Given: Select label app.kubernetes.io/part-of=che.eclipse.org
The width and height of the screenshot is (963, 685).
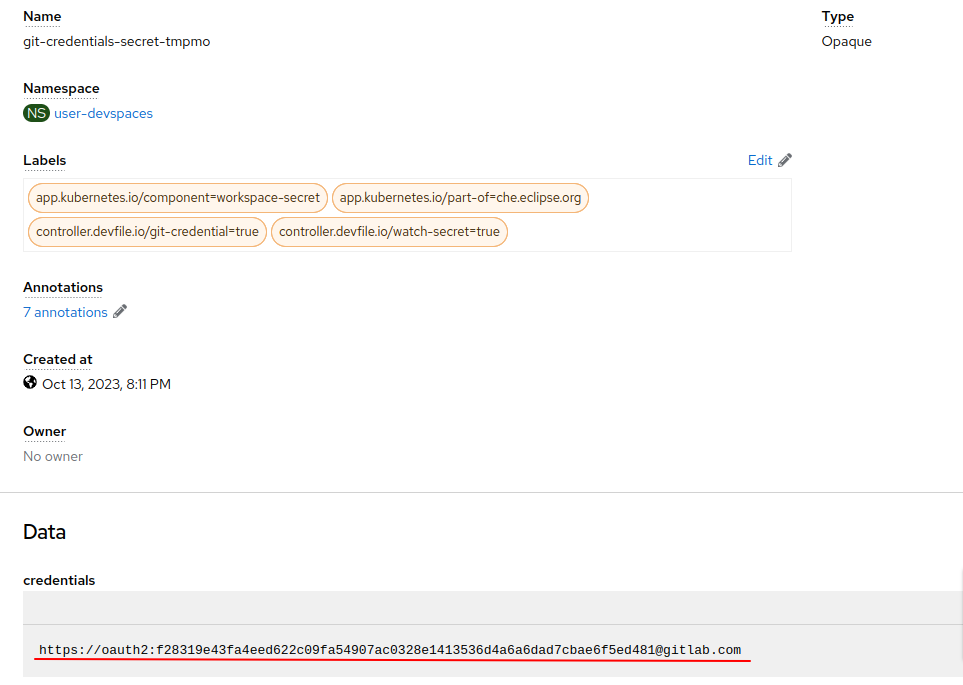Looking at the screenshot, I should pyautogui.click(x=460, y=198).
